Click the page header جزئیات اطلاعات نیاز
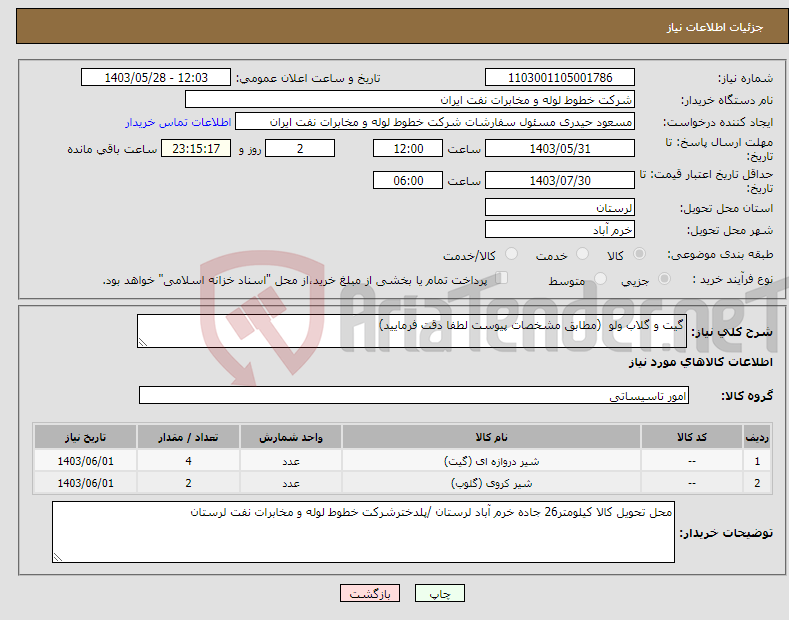The image size is (789, 620). click(x=715, y=27)
